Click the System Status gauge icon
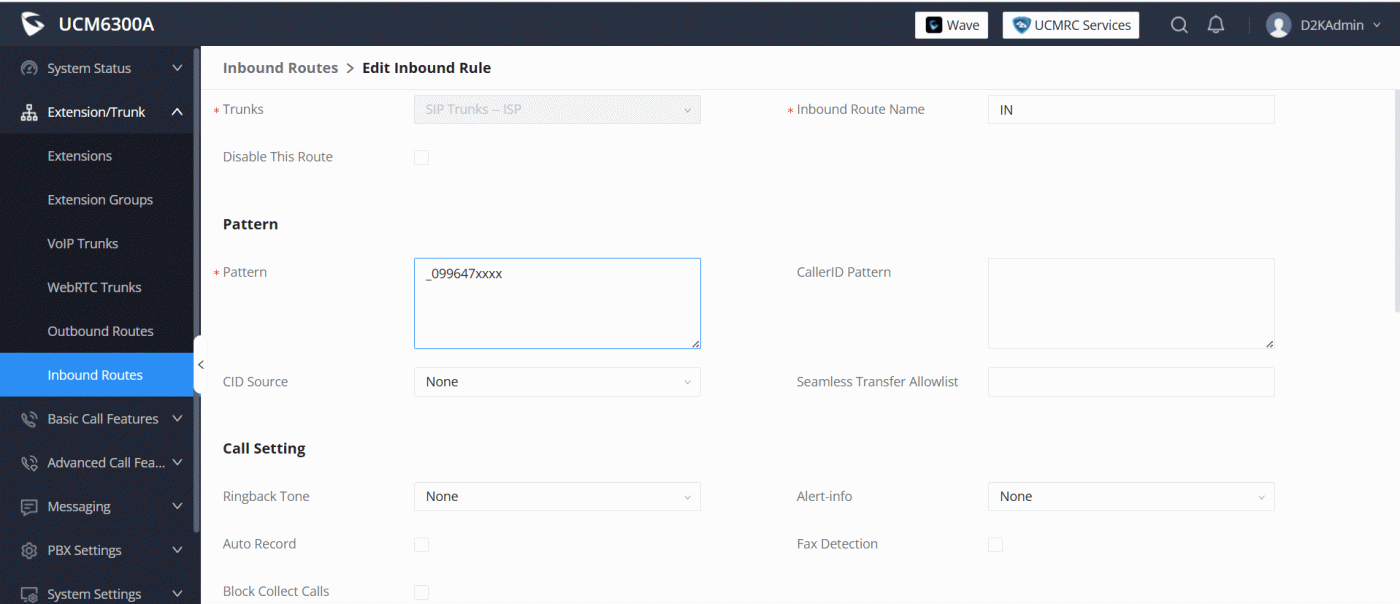 pos(29,68)
